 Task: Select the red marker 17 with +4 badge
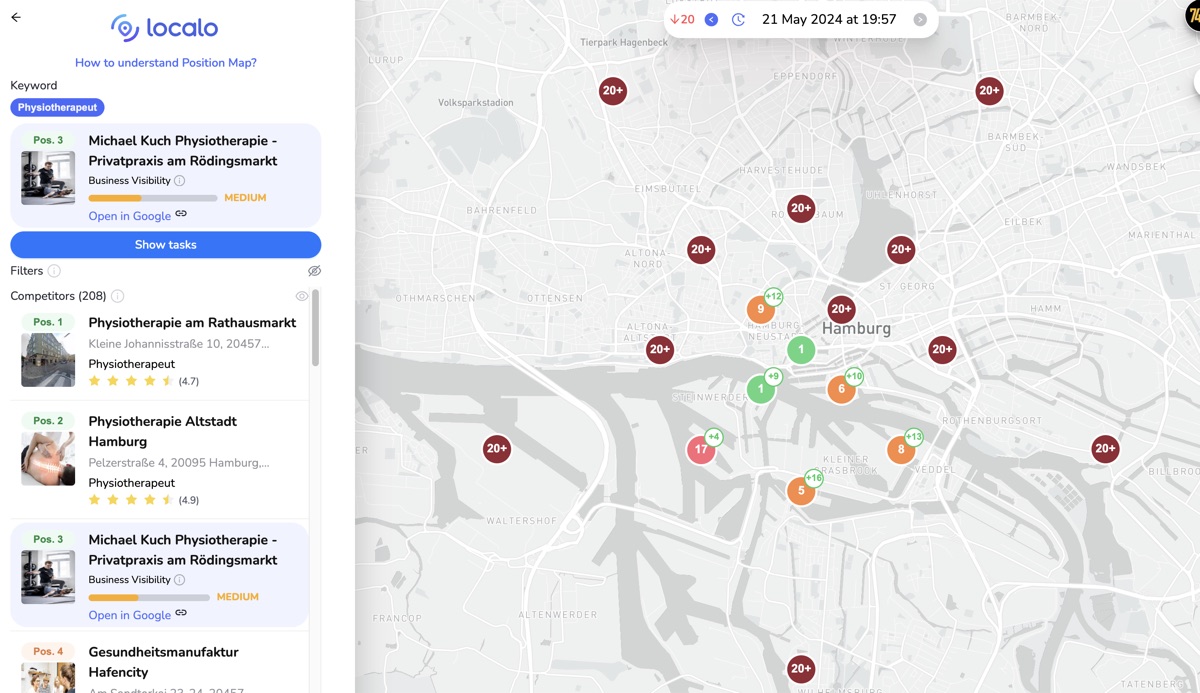pos(701,449)
